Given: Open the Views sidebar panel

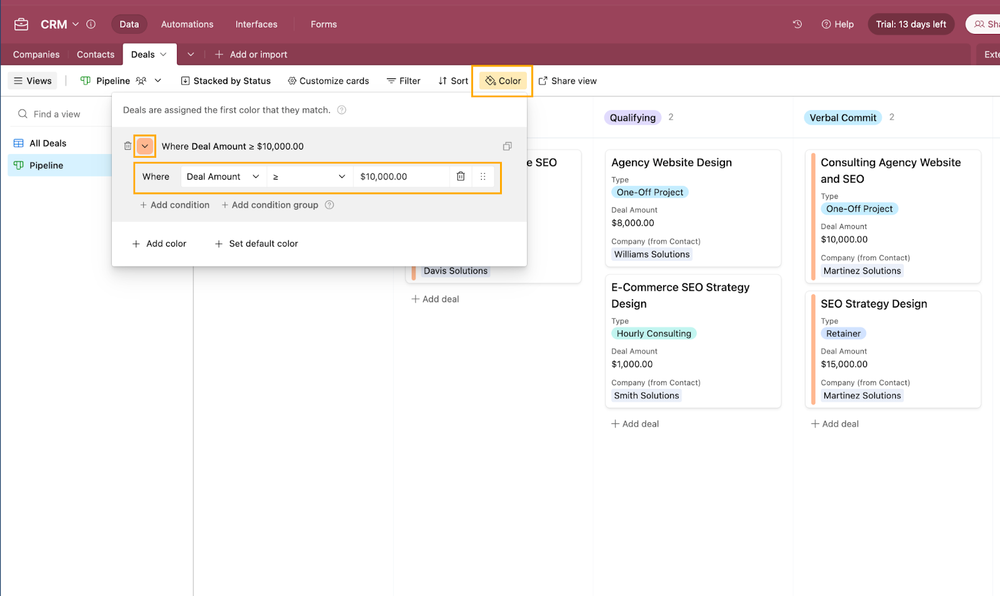Looking at the screenshot, I should click(x=32, y=81).
